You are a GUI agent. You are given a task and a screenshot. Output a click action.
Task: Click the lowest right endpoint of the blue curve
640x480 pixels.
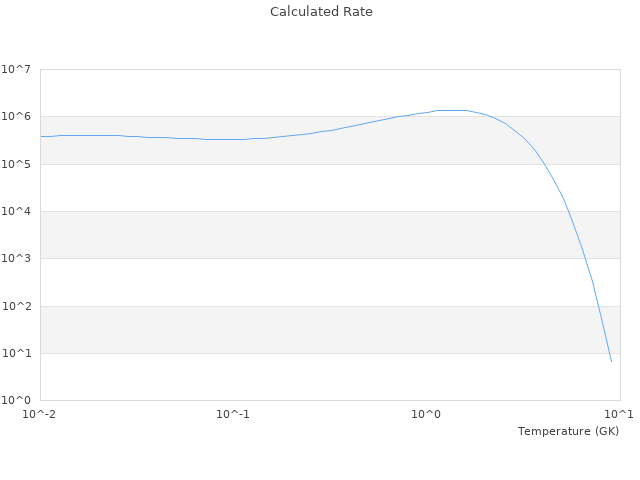click(611, 361)
